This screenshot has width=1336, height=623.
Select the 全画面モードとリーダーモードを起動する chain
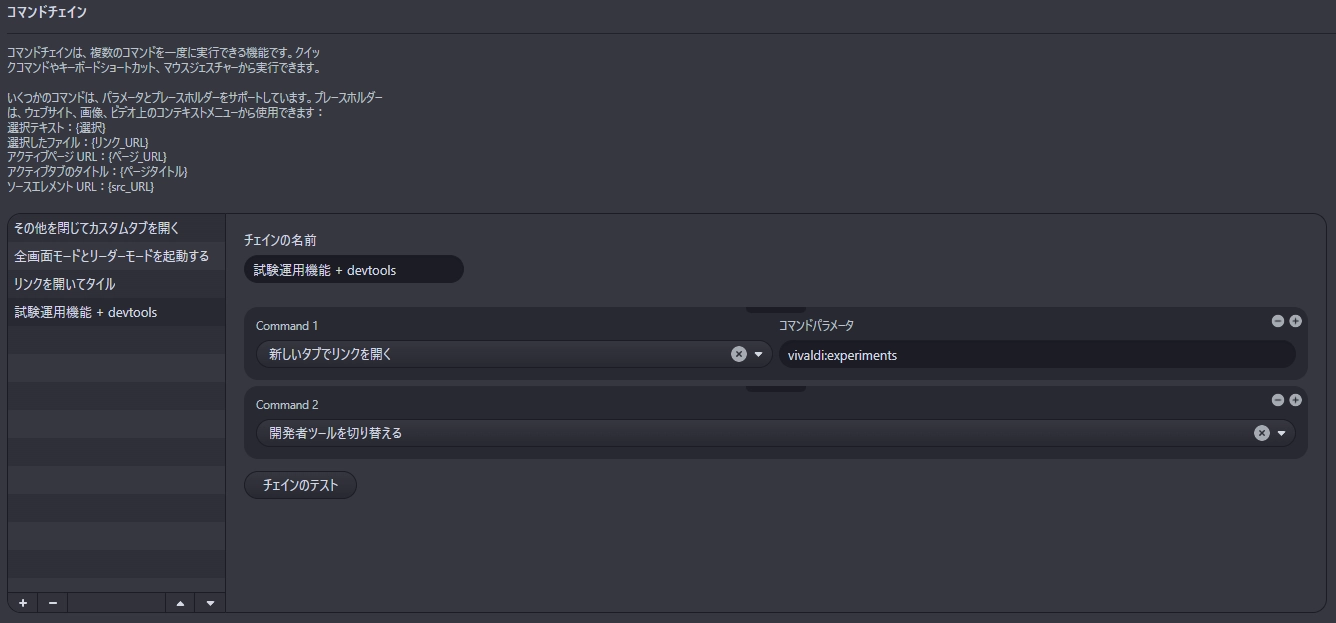click(x=117, y=256)
